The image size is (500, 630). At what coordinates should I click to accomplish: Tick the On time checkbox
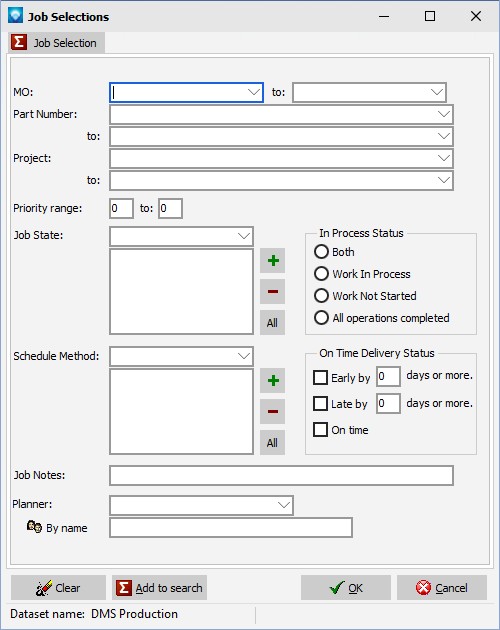point(320,430)
